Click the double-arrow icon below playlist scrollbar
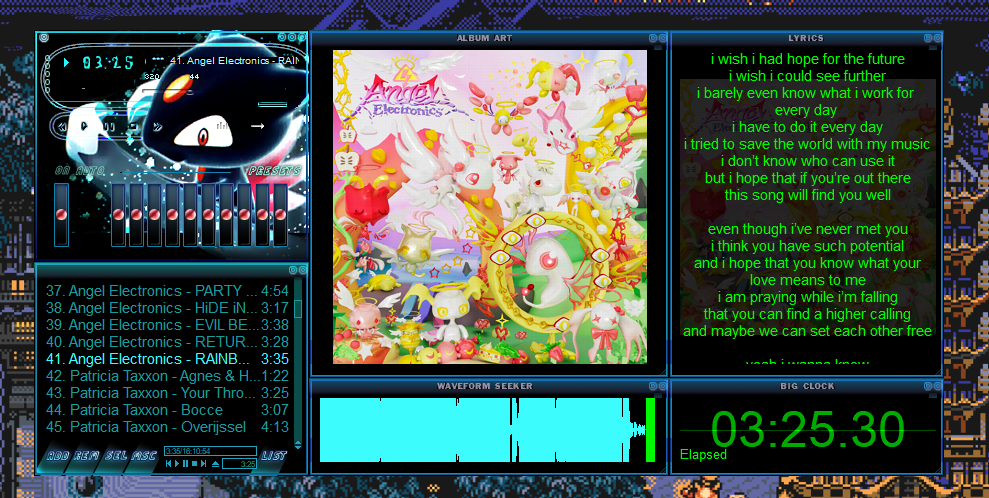Viewport: 989px width, 498px height. point(298,444)
